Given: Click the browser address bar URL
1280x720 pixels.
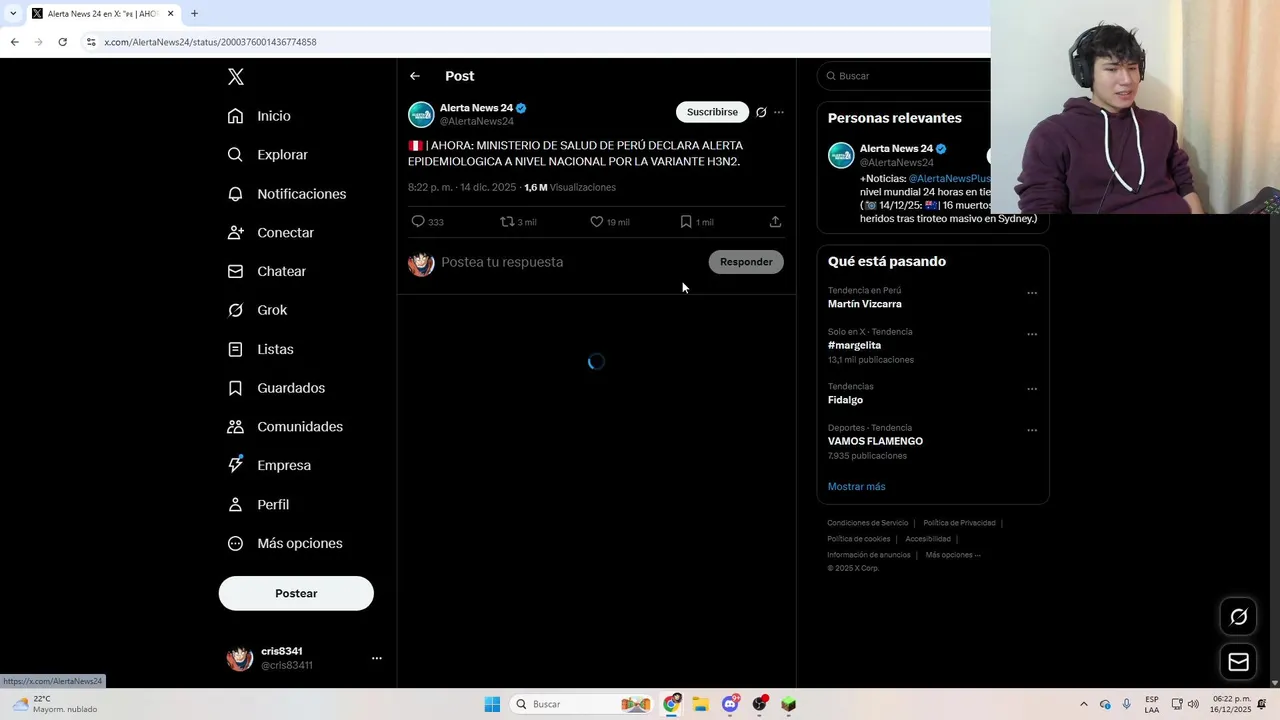Looking at the screenshot, I should (x=210, y=42).
